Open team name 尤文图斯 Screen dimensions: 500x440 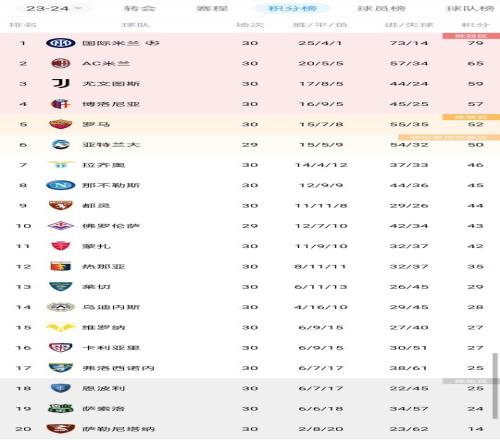coord(111,84)
